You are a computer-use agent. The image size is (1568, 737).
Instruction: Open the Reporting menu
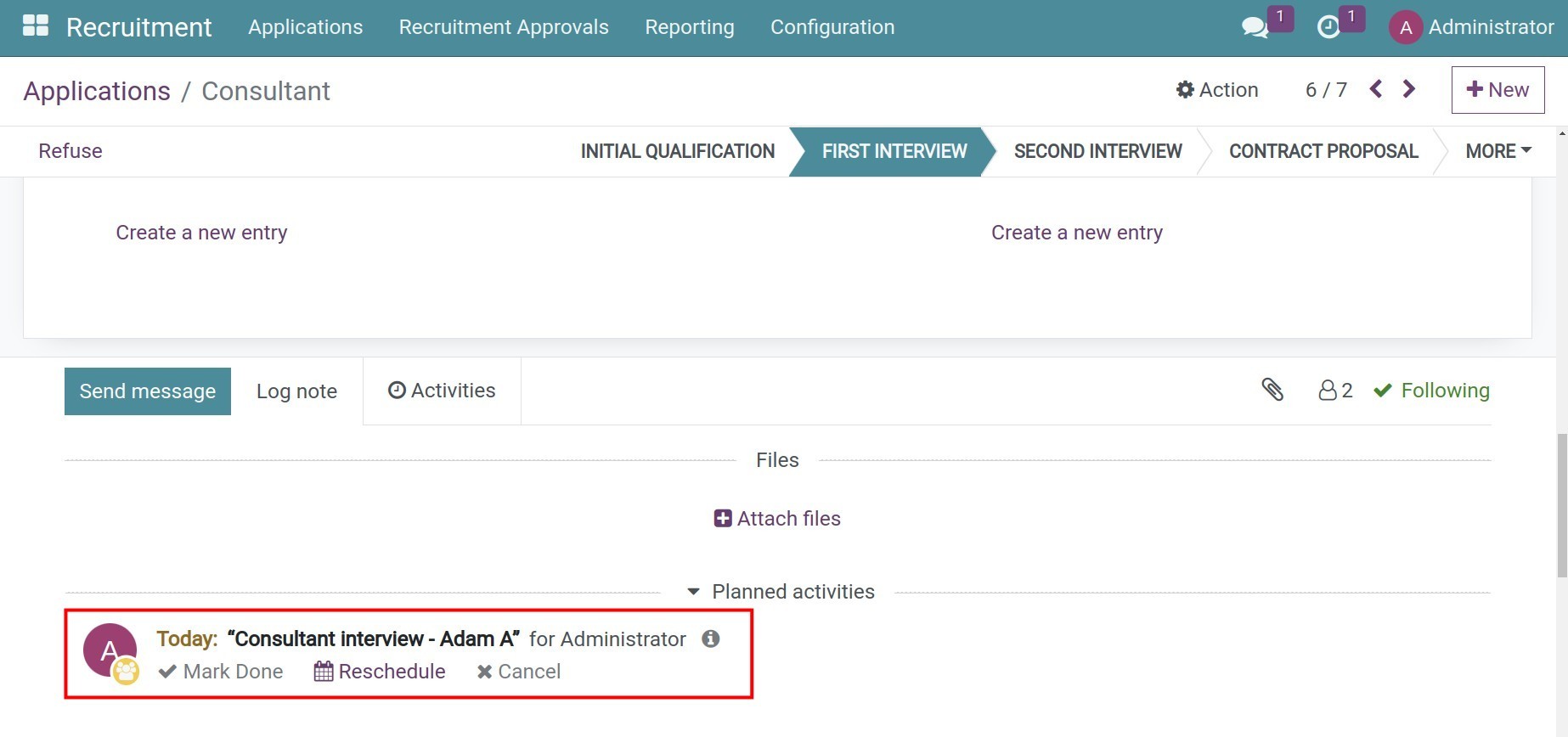689,27
